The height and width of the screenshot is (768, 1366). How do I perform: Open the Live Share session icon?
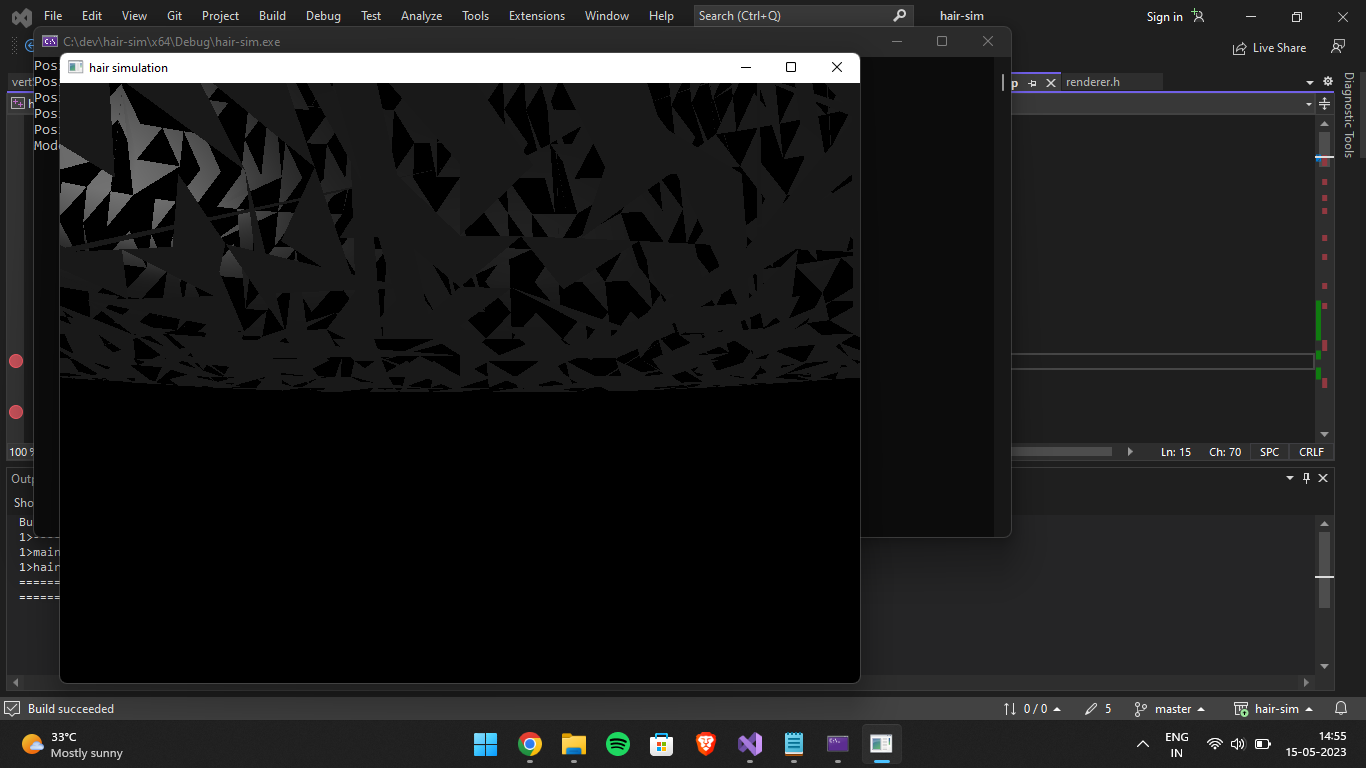pos(1240,47)
